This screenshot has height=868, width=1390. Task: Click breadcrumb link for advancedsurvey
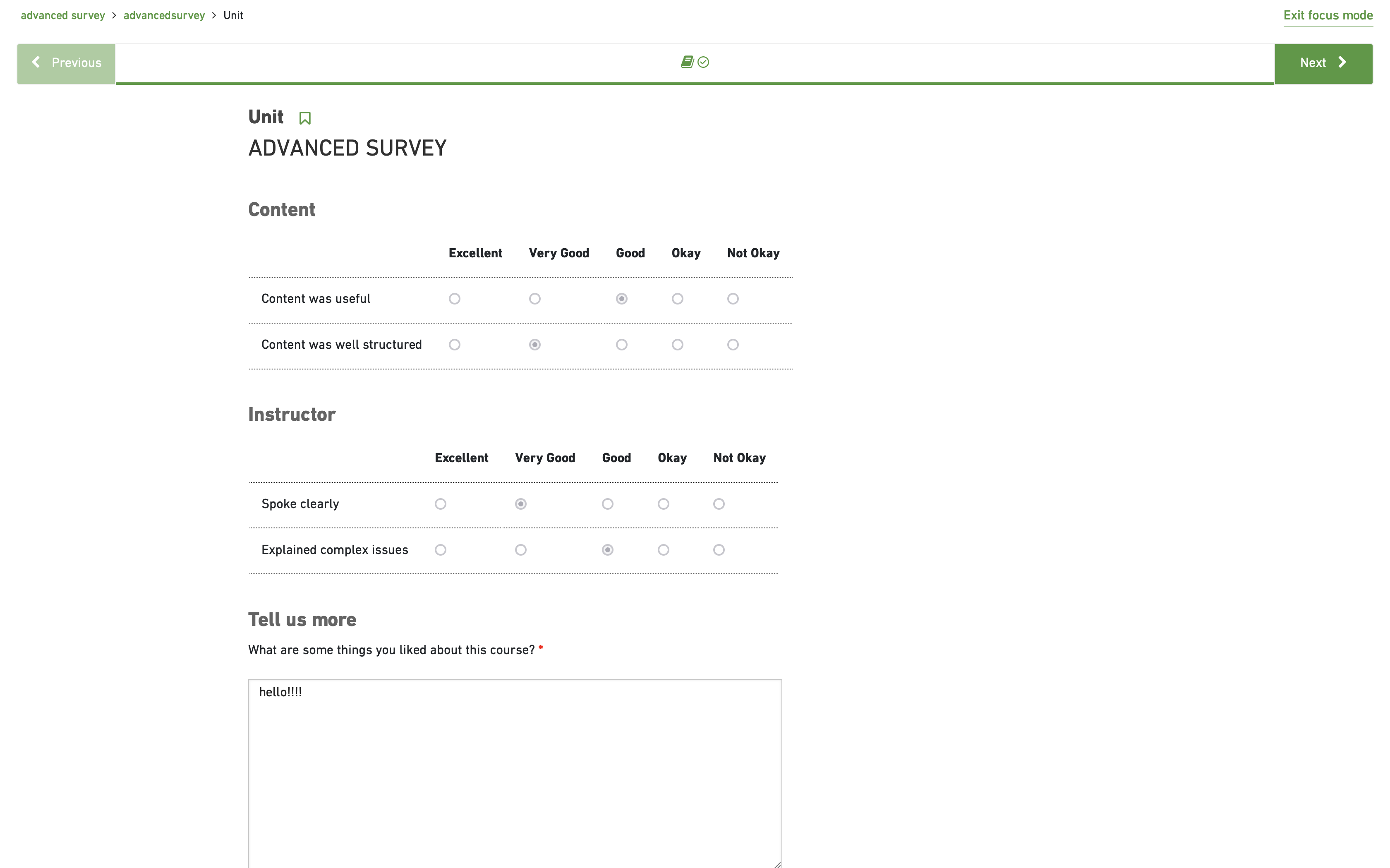click(163, 15)
